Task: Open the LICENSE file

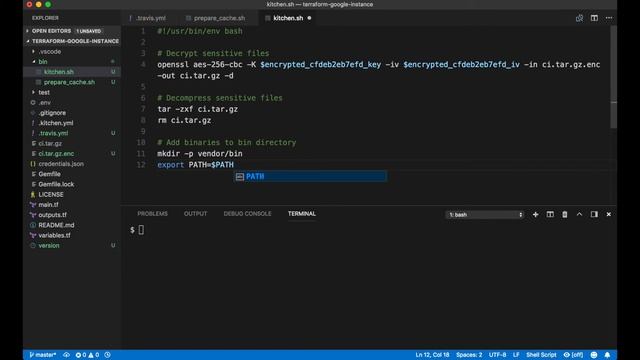Action: point(51,194)
